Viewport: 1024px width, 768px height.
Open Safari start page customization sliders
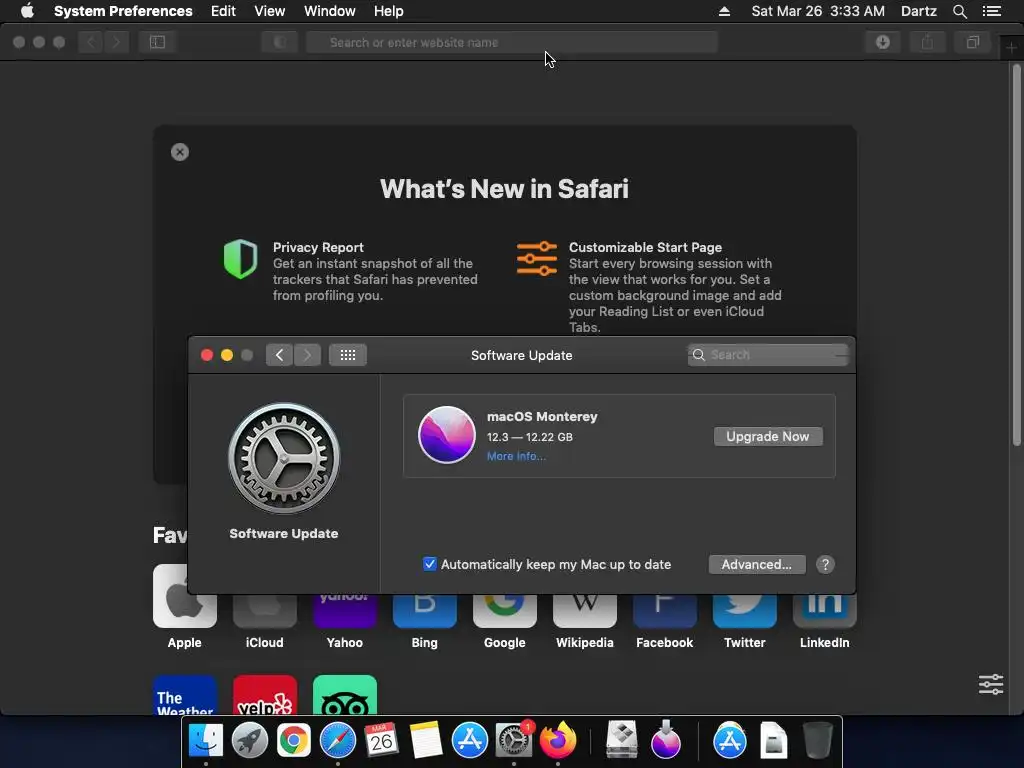[991, 684]
